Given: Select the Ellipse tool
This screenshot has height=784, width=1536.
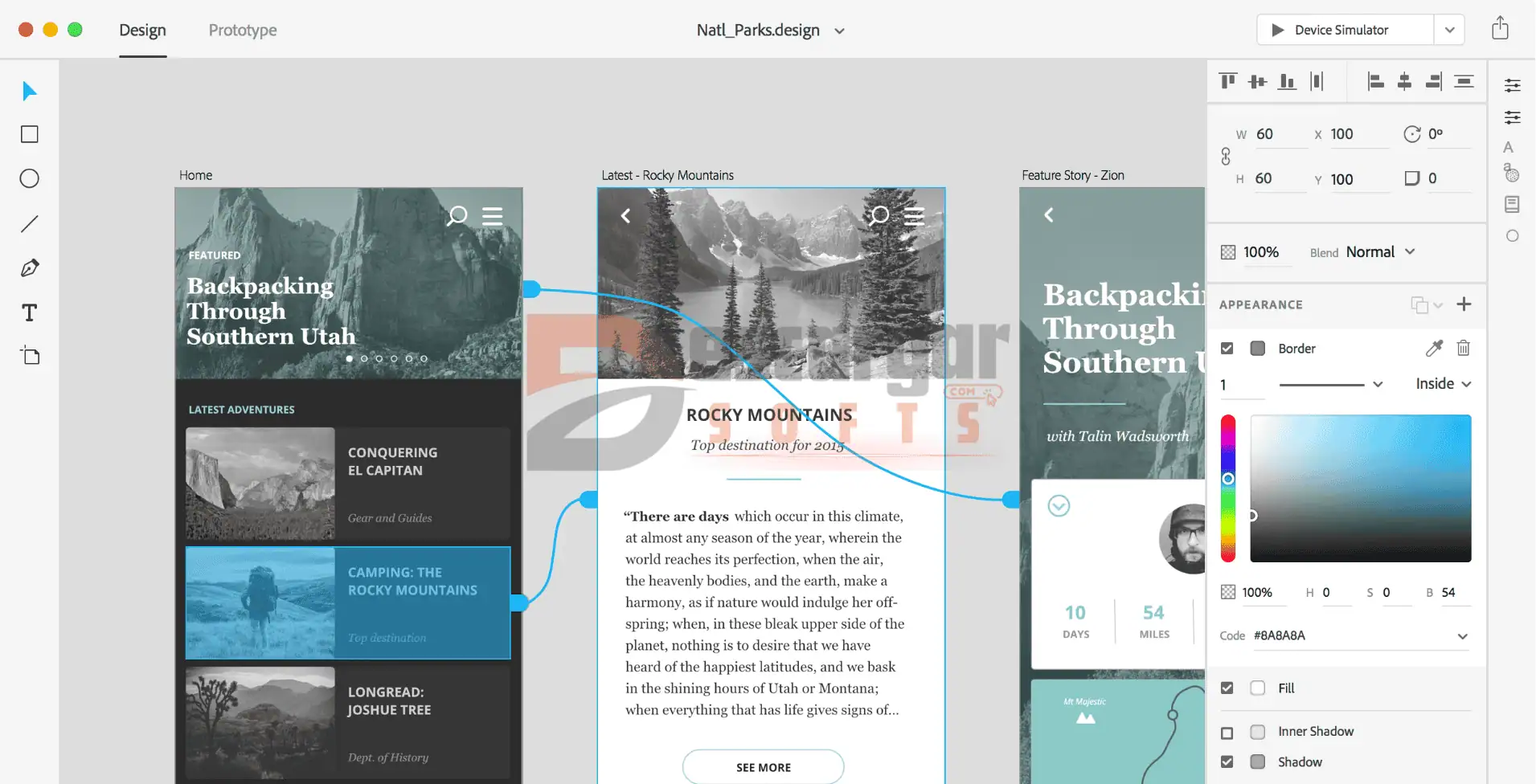Looking at the screenshot, I should [30, 178].
